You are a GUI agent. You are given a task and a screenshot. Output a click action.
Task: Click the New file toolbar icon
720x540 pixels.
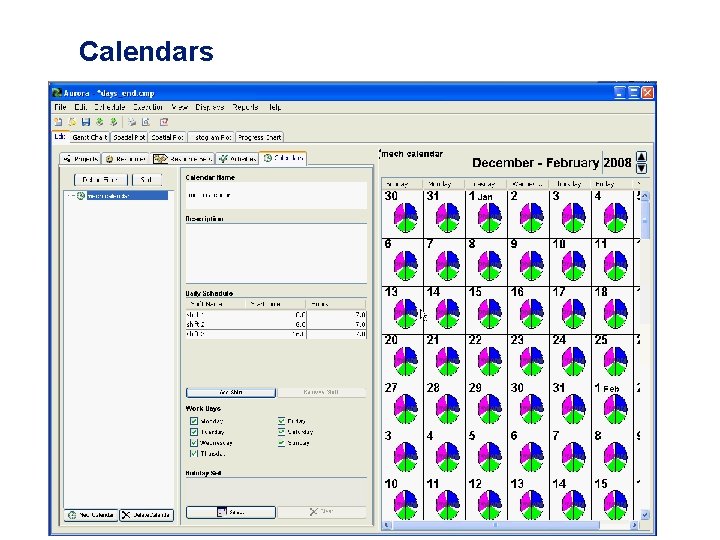pyautogui.click(x=58, y=122)
